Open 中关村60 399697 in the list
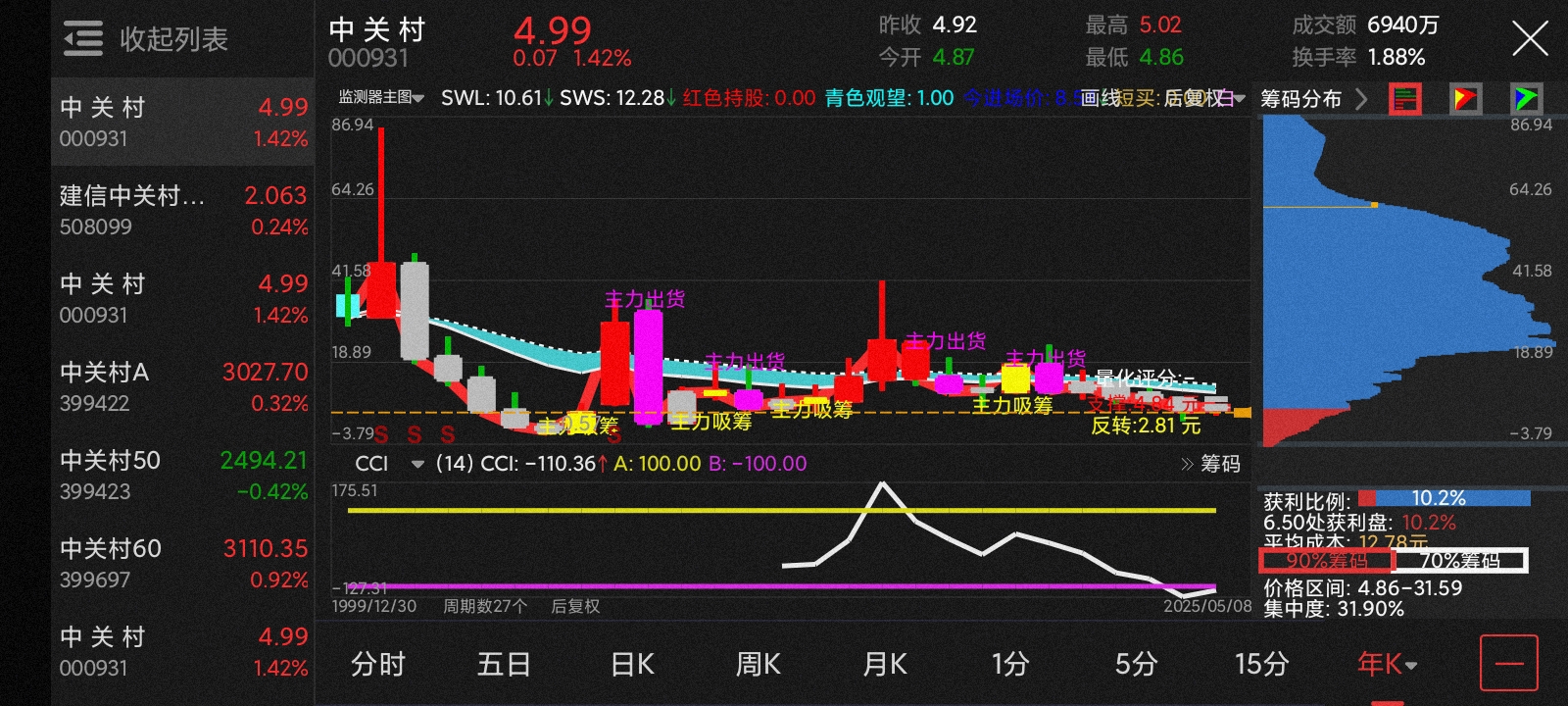Image resolution: width=1568 pixels, height=706 pixels. point(183,563)
